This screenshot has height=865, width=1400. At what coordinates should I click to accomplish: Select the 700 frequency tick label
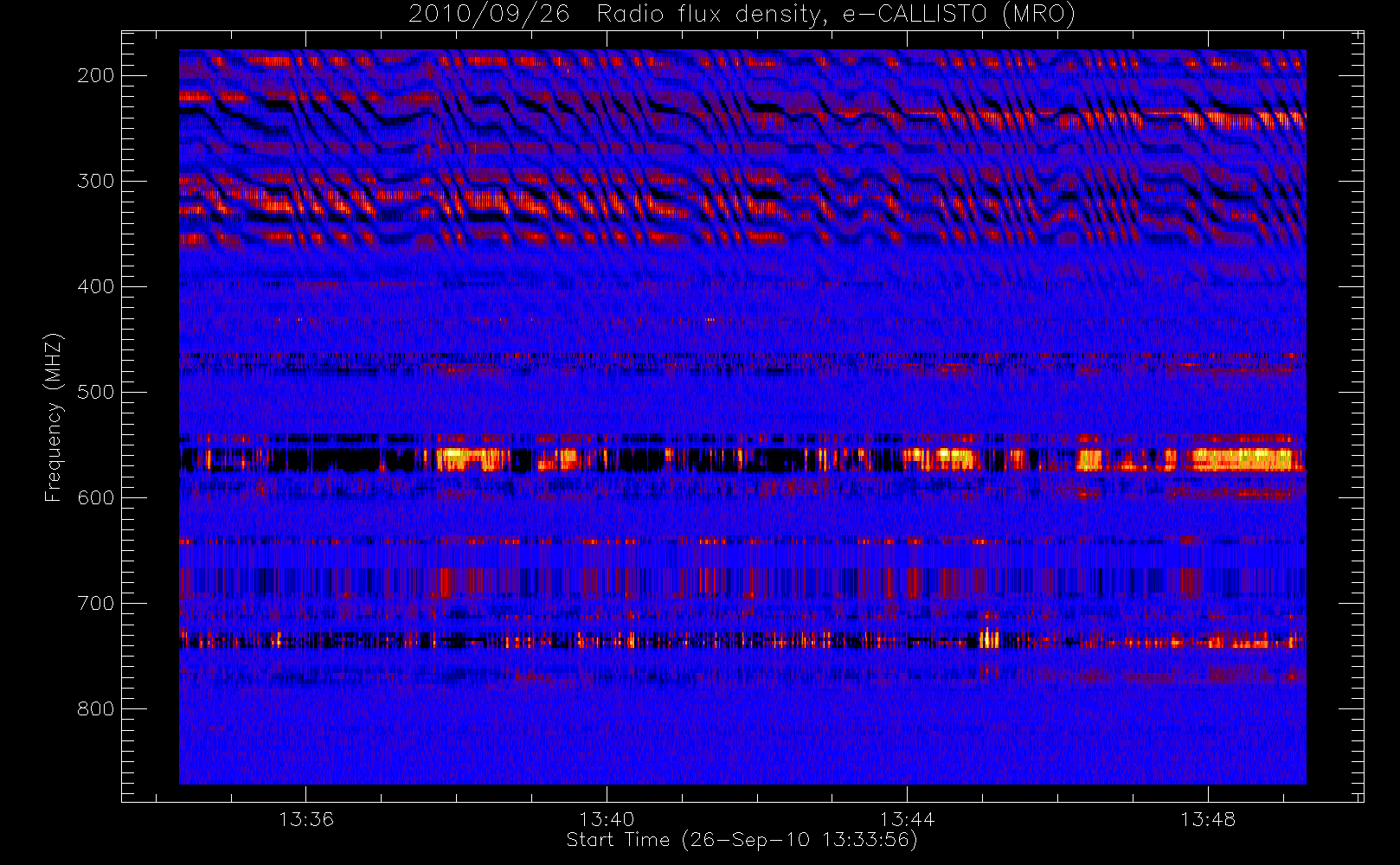pos(96,603)
